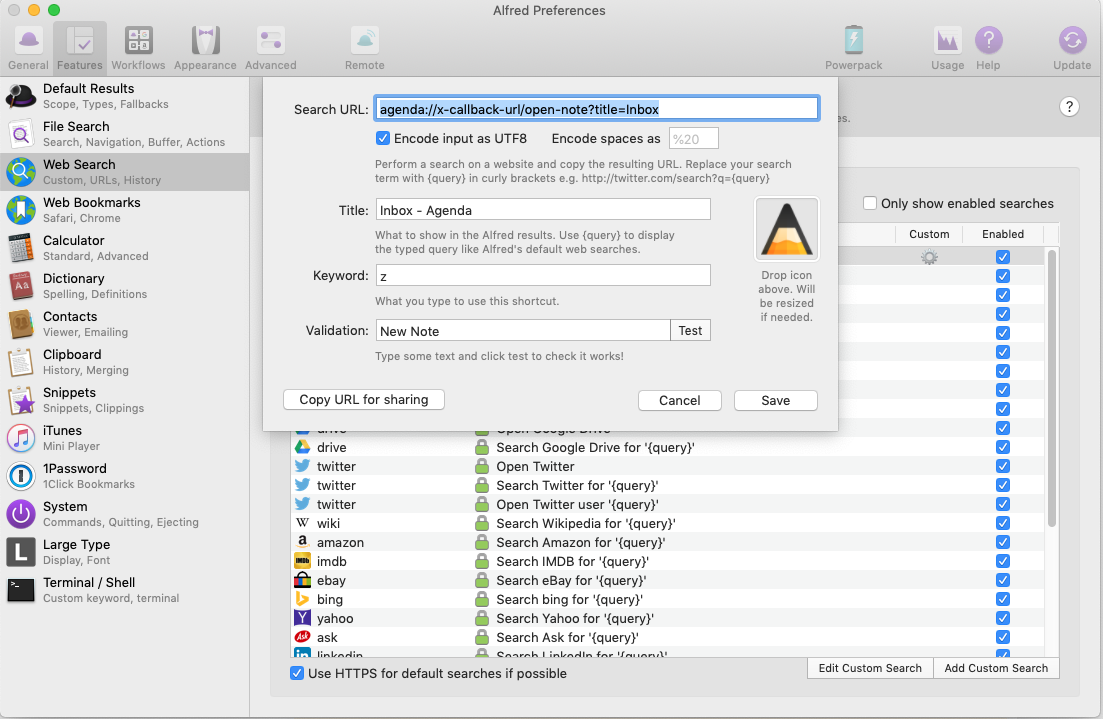Click the Validation text field
The height and width of the screenshot is (719, 1103).
click(x=523, y=331)
